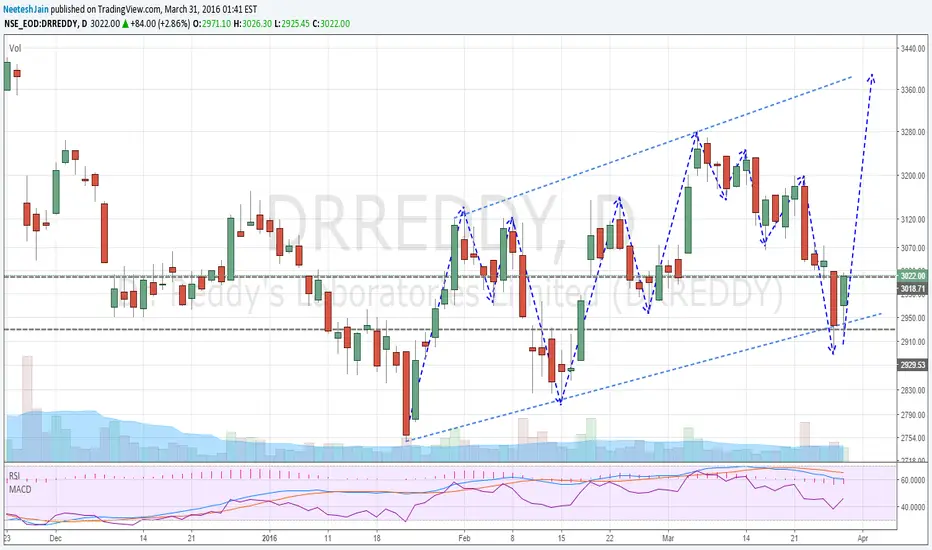Select the +84.00 (+2.86%) change value
Screen dimensions: 932x550
[x=160, y=24]
